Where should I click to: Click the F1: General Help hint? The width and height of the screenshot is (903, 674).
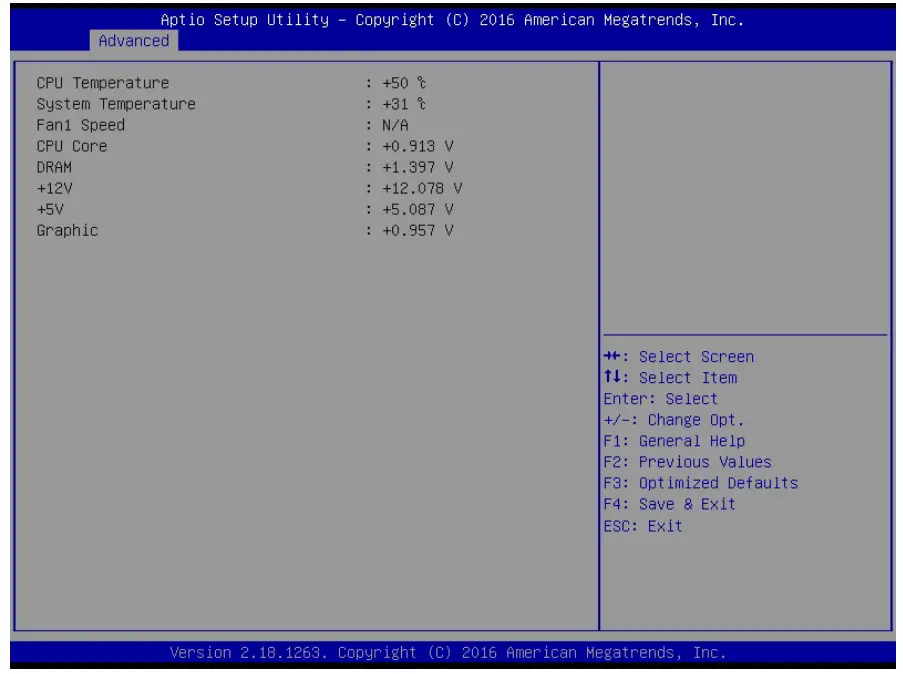click(674, 441)
